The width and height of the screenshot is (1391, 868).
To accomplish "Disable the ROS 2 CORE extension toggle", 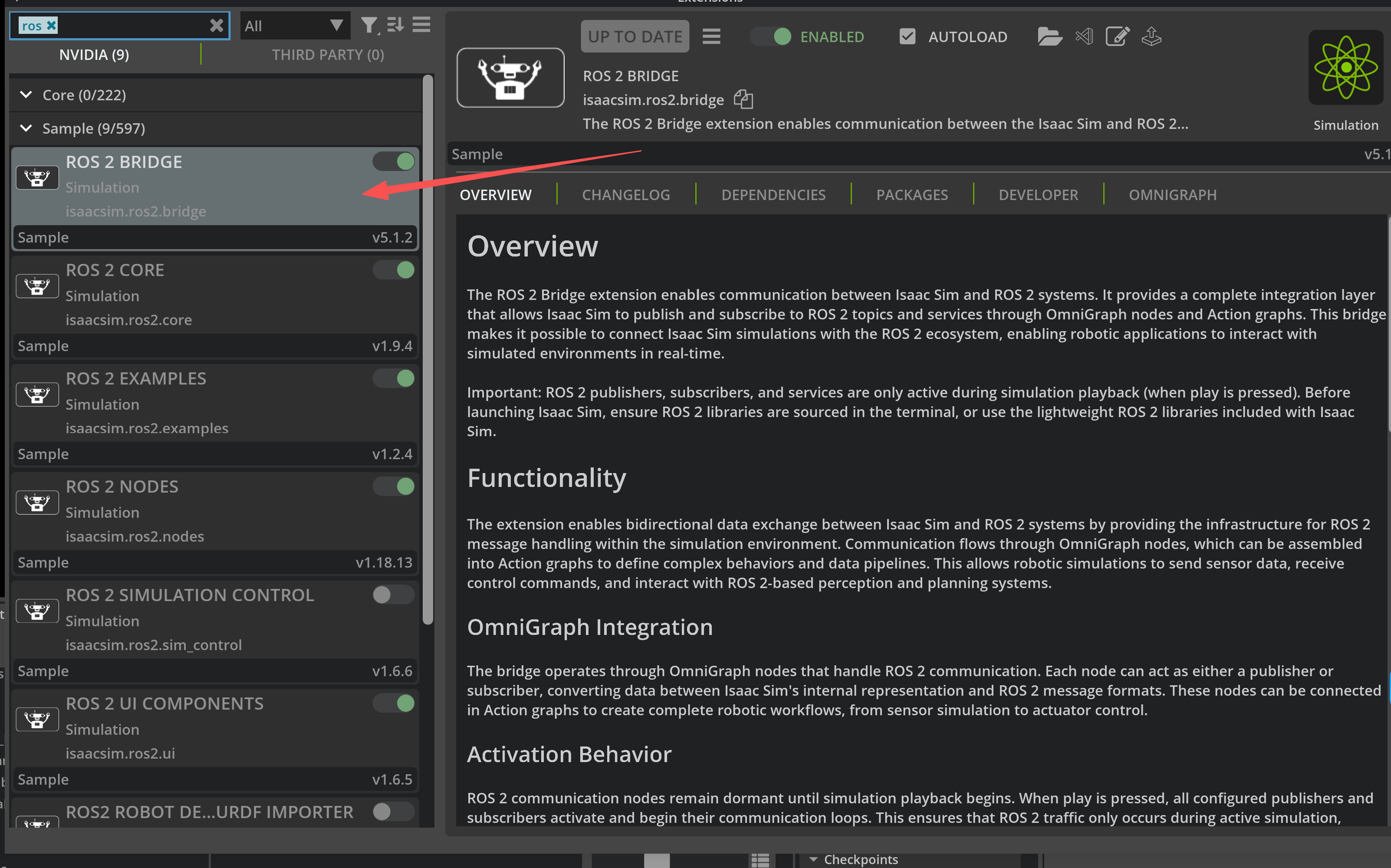I will [x=394, y=270].
